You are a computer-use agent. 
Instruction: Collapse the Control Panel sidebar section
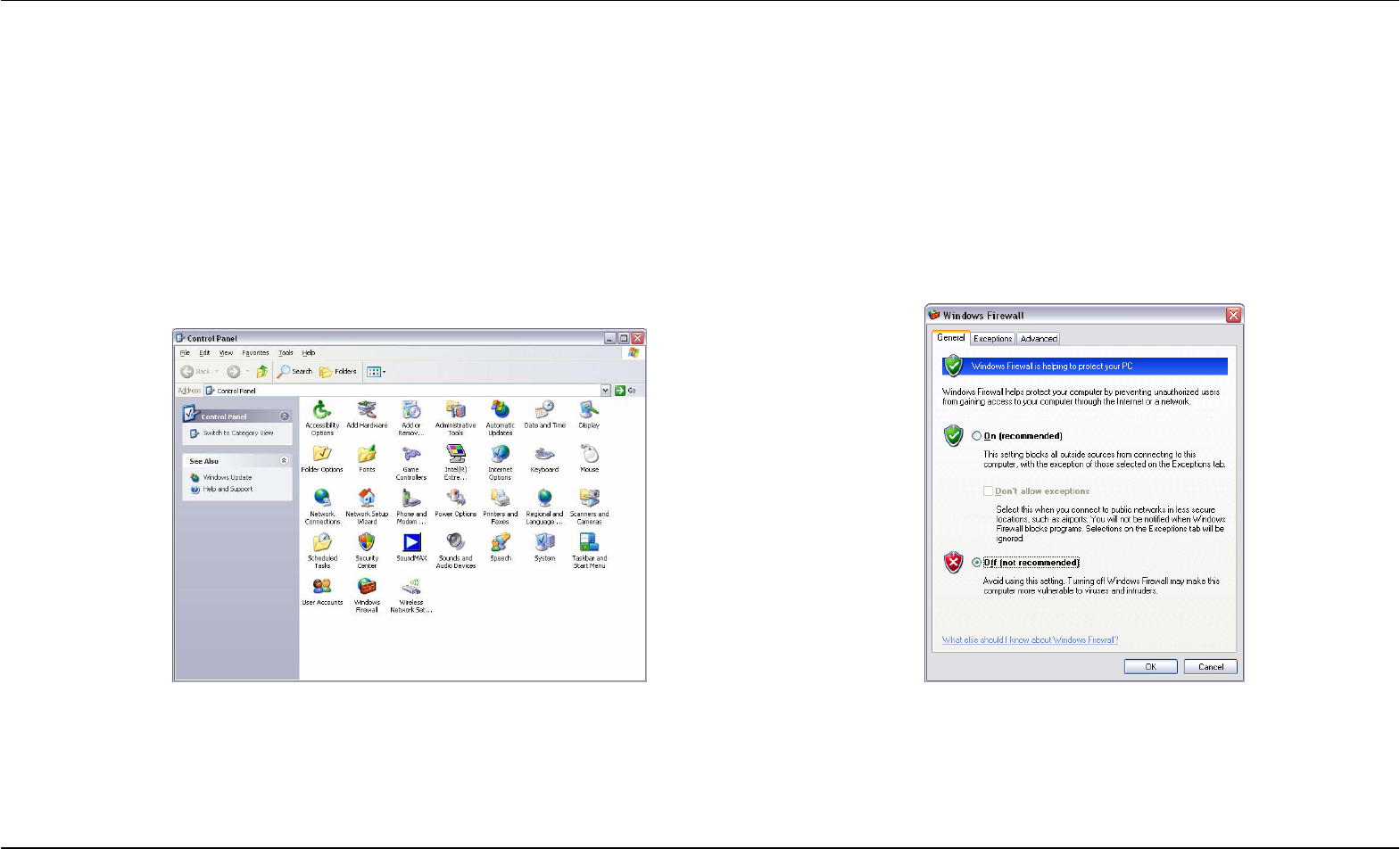coord(285,416)
